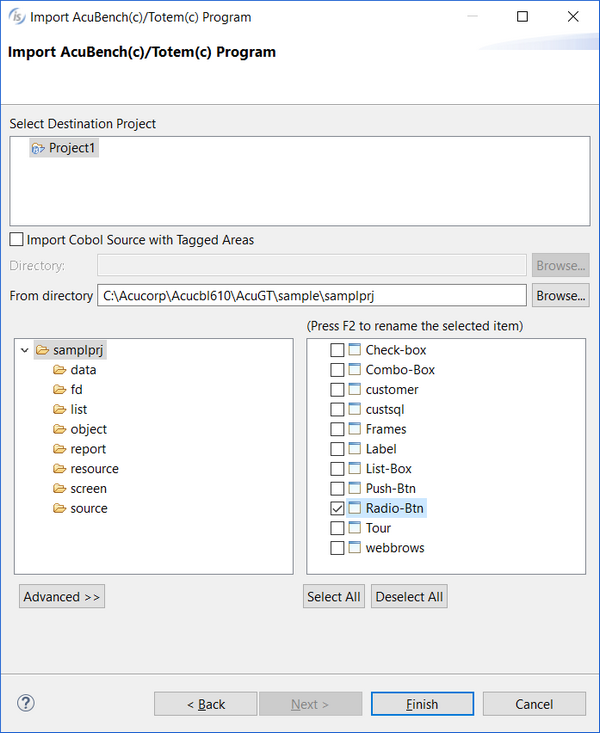Tick the customer program checkbox

[337, 389]
